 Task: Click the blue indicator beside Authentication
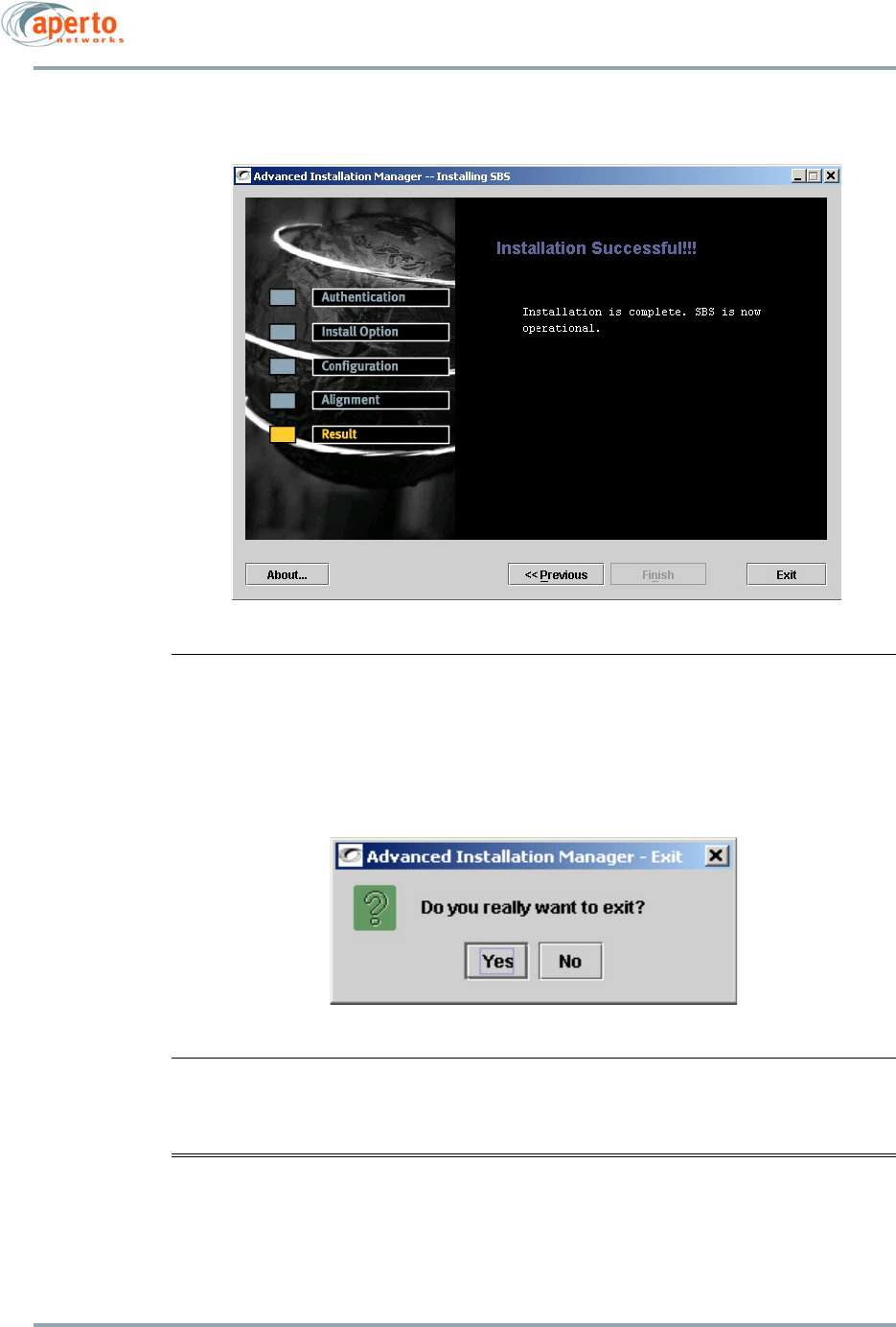pos(283,297)
